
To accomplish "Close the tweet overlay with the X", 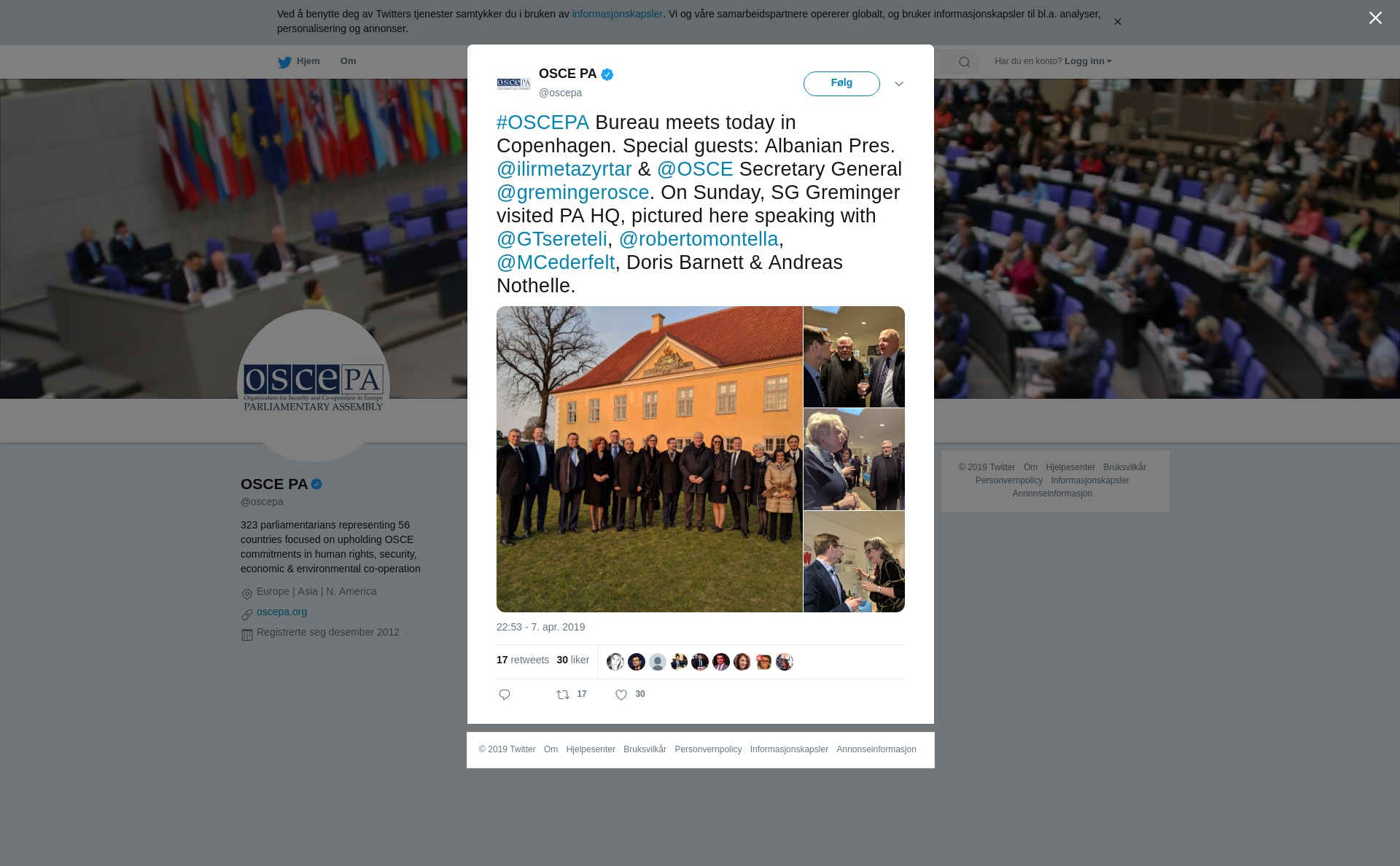I will 1375,18.
